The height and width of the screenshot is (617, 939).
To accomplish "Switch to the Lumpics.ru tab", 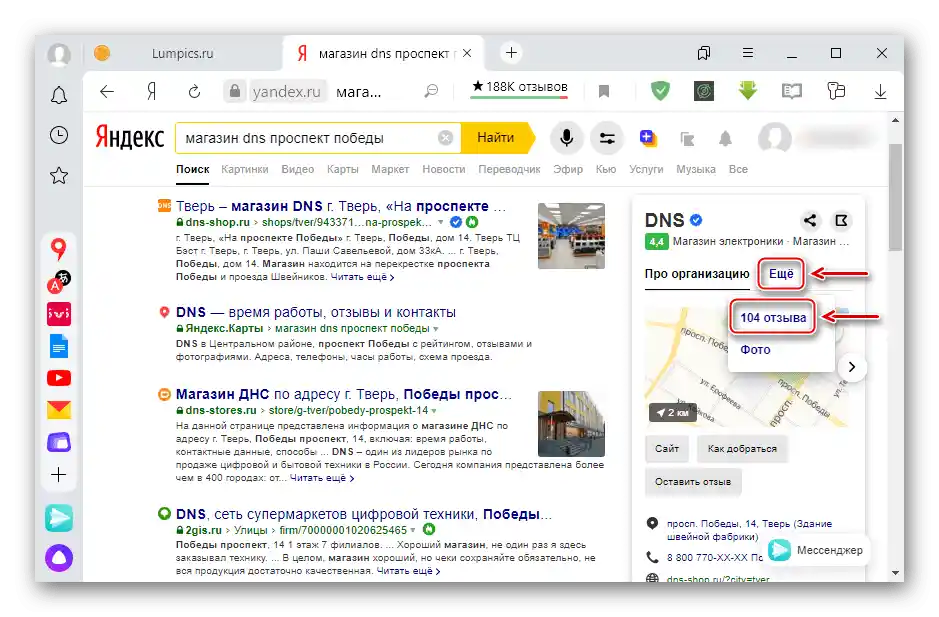I will [x=183, y=53].
